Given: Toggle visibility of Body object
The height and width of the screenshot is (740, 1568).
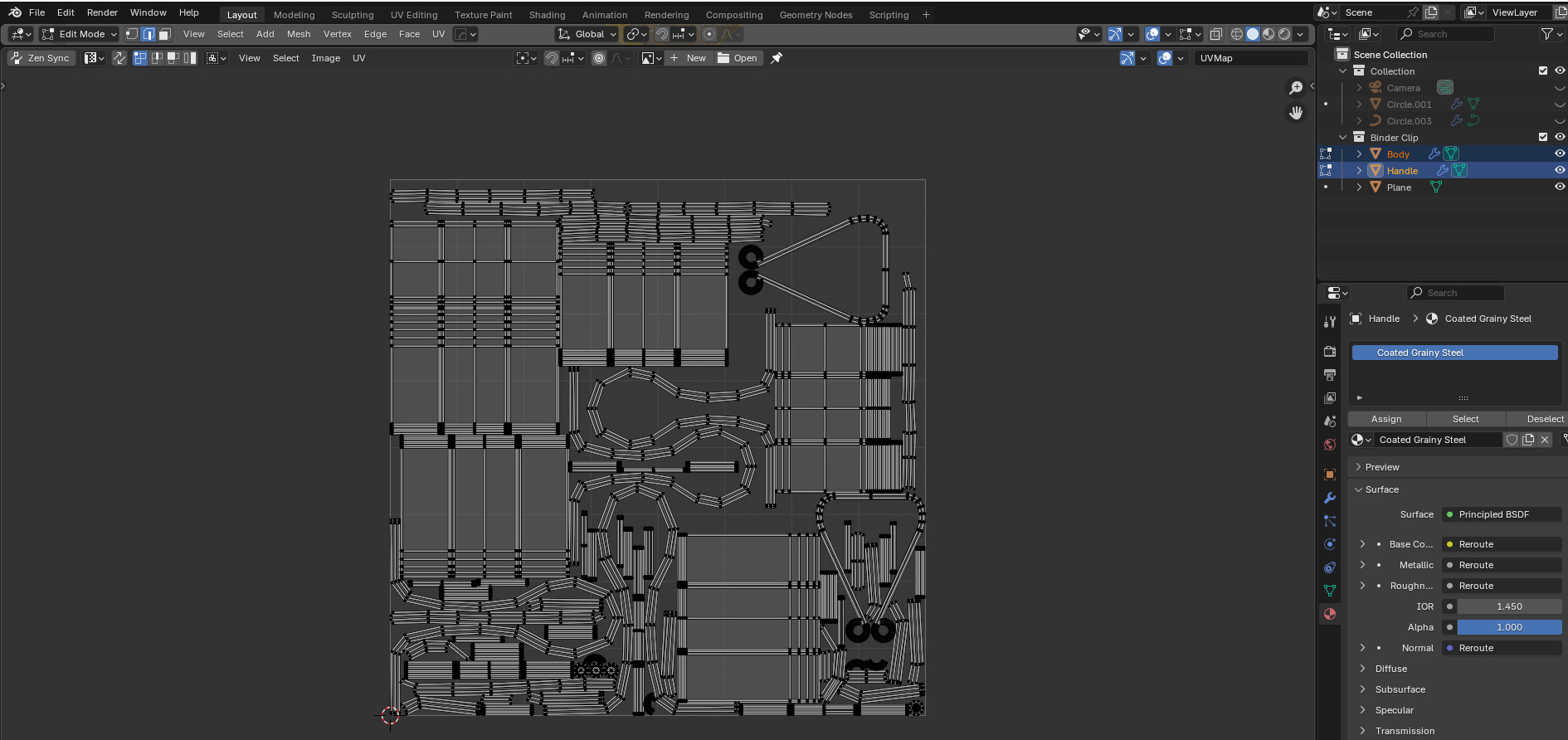Looking at the screenshot, I should point(1560,153).
